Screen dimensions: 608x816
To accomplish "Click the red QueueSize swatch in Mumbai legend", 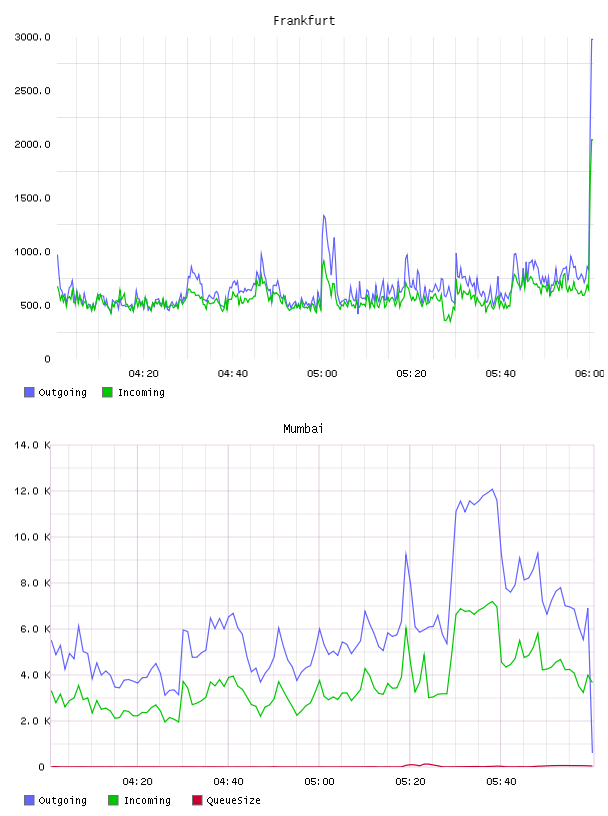I will (197, 800).
